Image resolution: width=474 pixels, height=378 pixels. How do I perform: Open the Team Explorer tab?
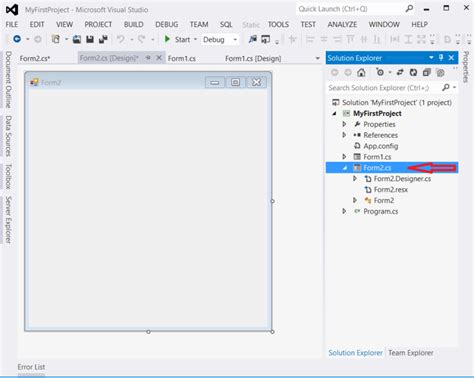(411, 353)
